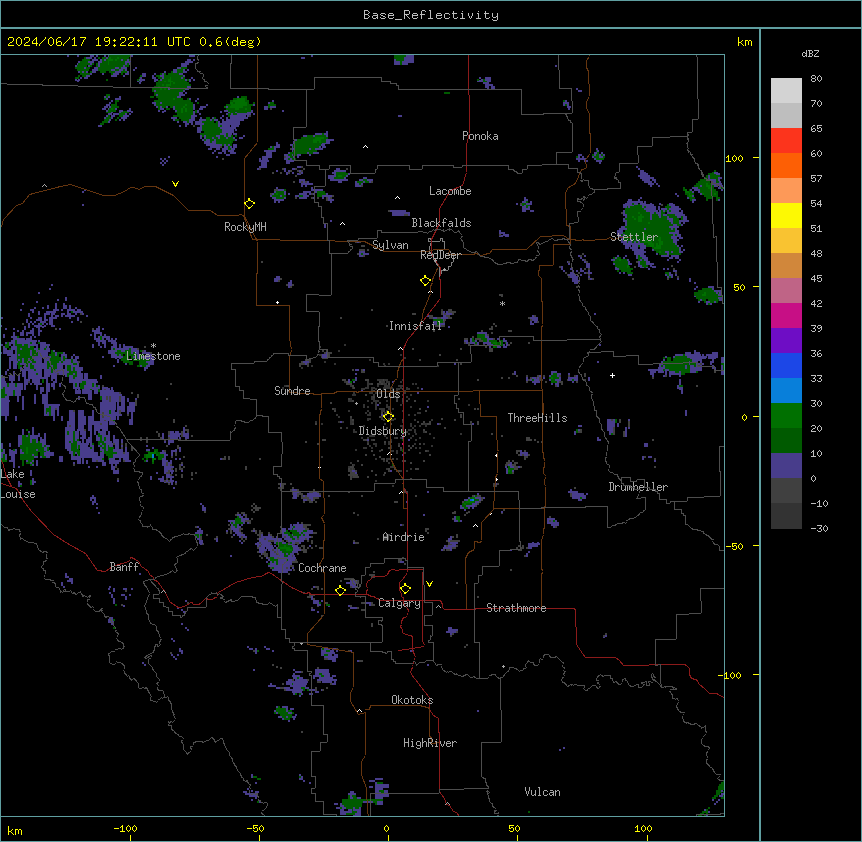
Task: Click the Sundre label
Action: point(292,391)
